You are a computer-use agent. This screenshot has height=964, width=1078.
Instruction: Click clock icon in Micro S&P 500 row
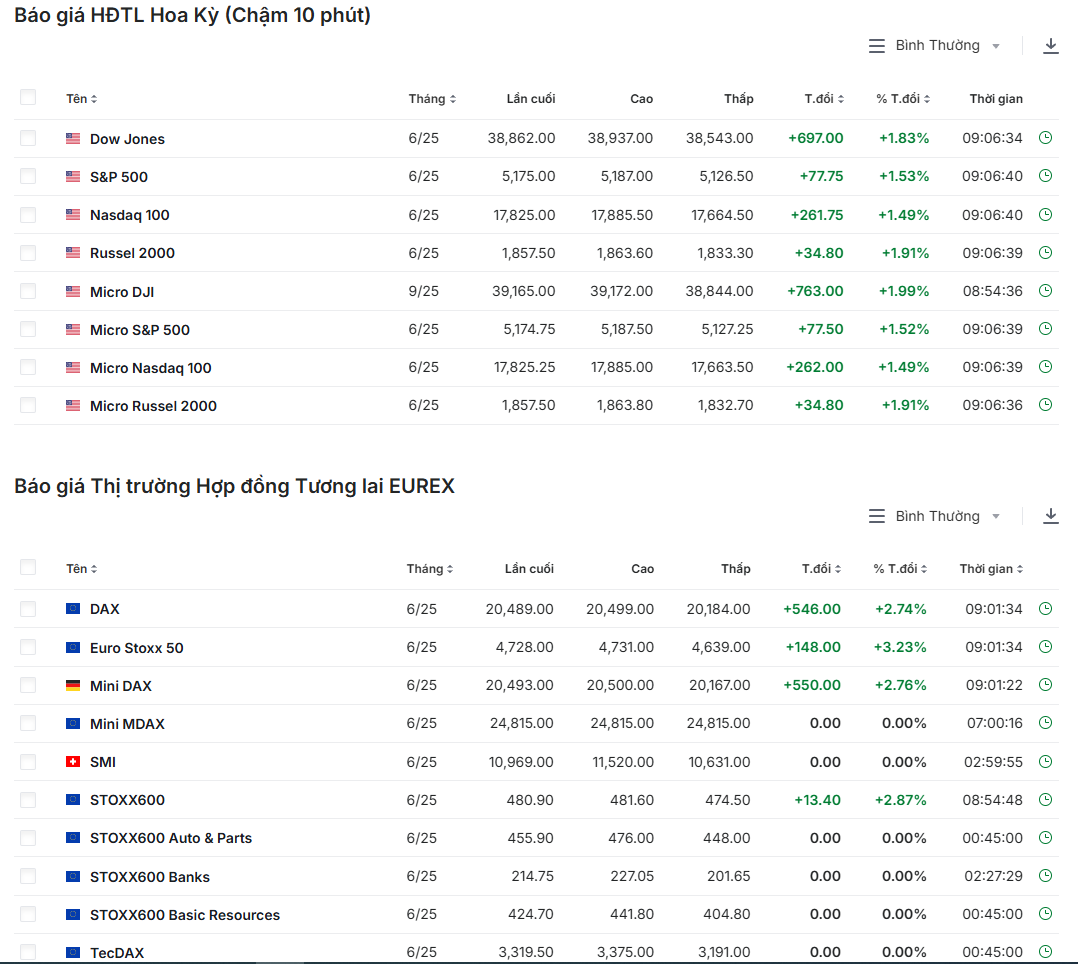tap(1045, 329)
